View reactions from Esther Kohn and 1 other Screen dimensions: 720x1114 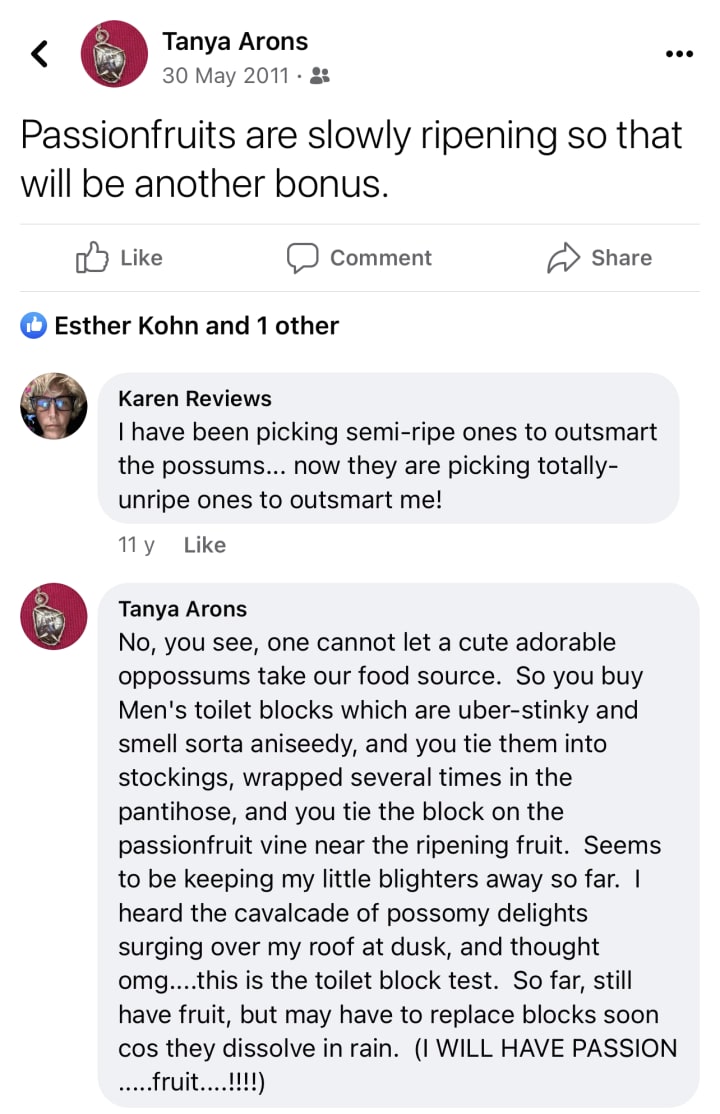pos(196,325)
